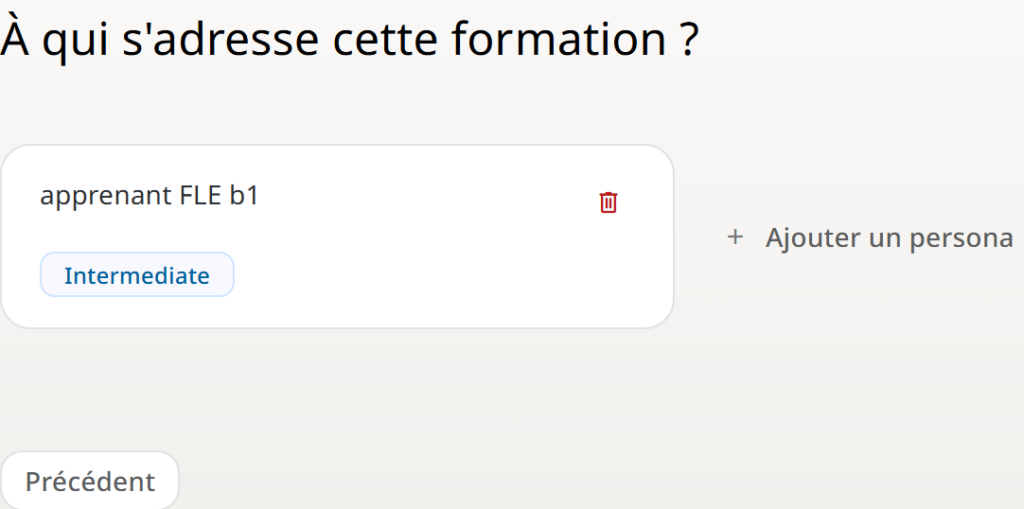Delete the apprenant FLE b1 persona
Screen dimensions: 1024x509
608,202
